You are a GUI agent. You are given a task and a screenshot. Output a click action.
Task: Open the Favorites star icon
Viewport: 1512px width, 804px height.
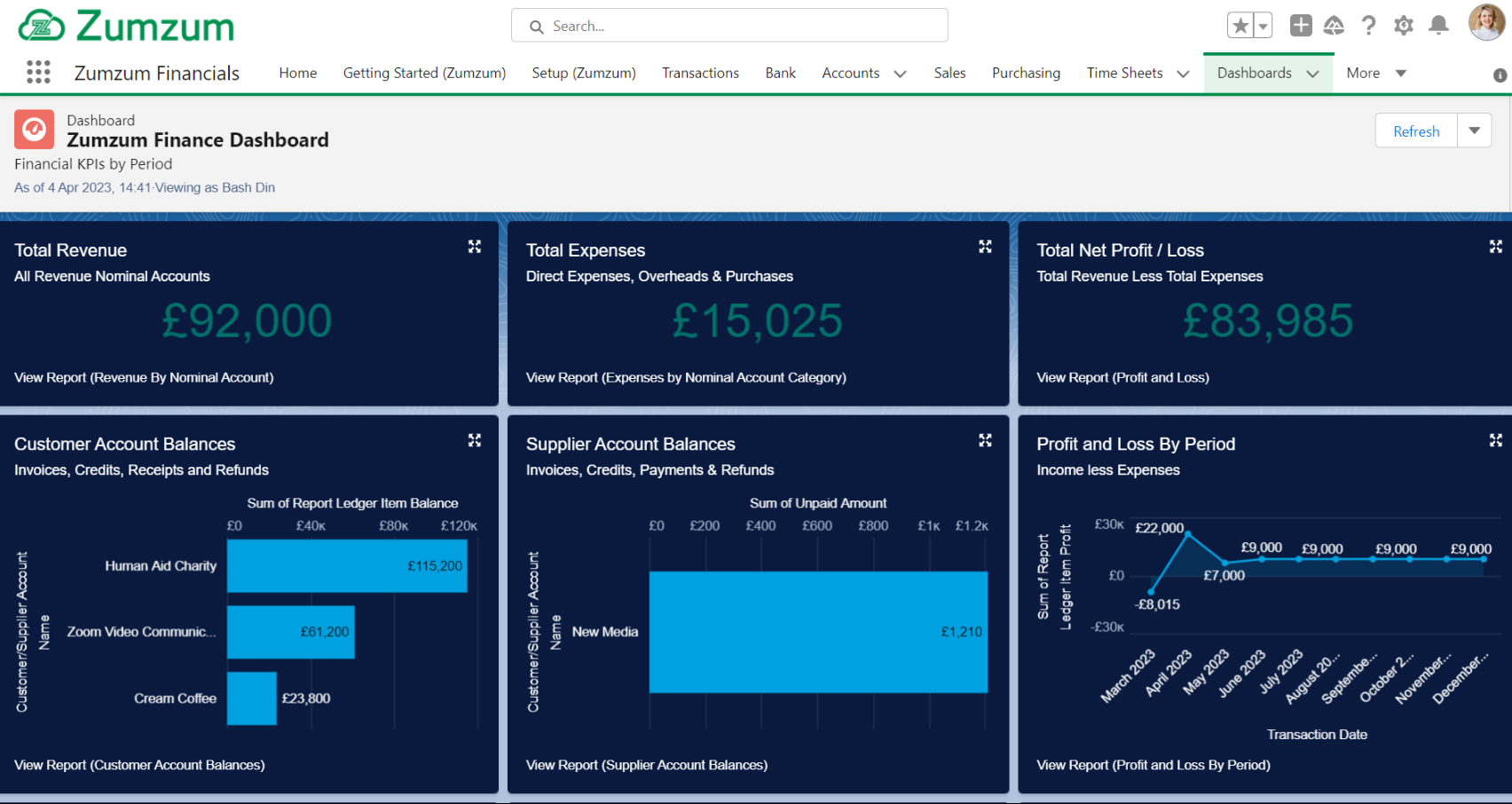(x=1240, y=26)
